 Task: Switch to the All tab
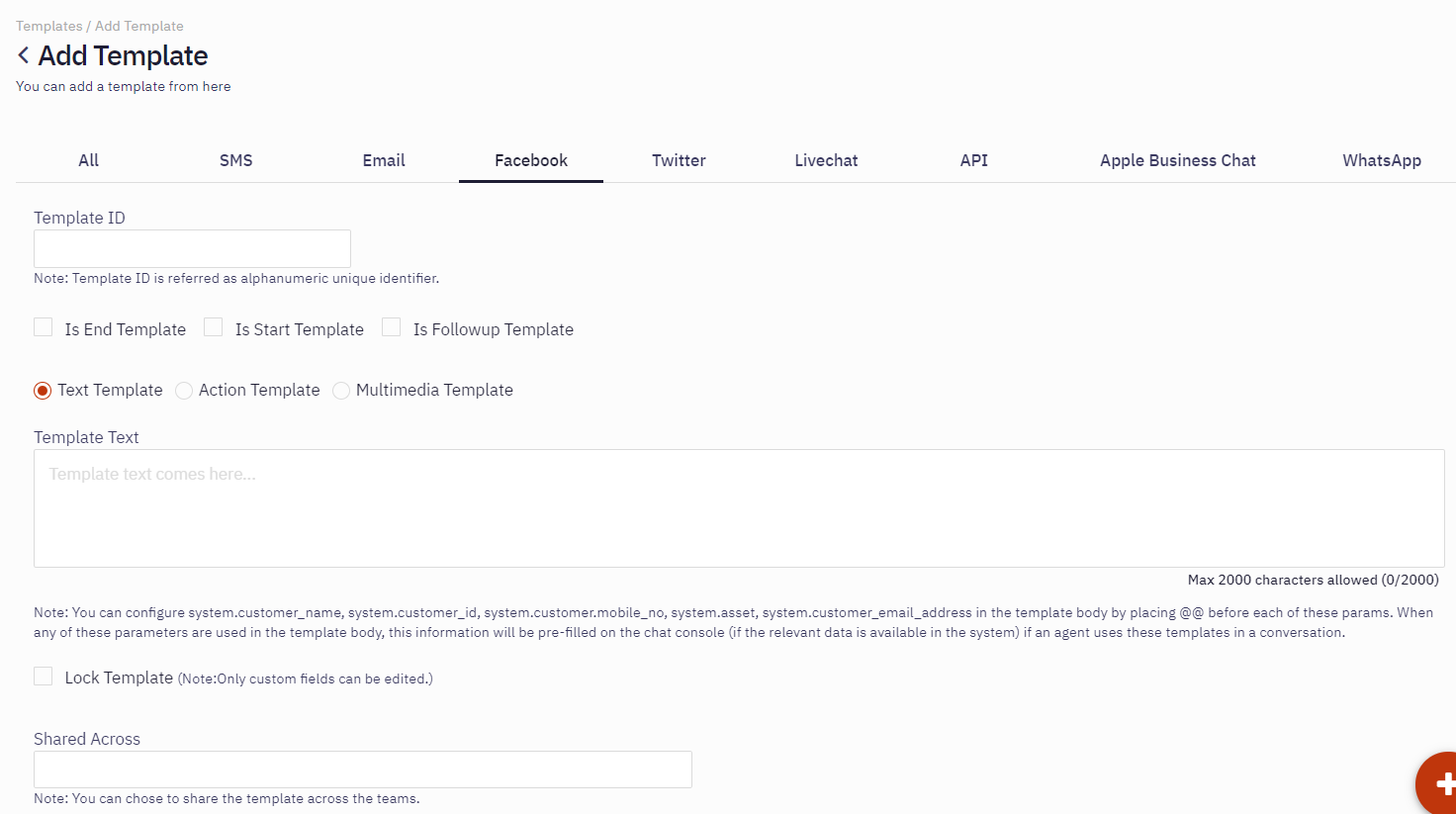pyautogui.click(x=89, y=160)
